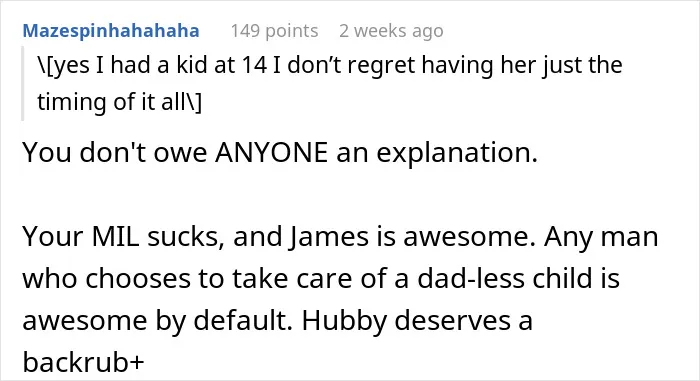Viewport: 700px width, 381px height.
Task: Click the word backrub+ at the end
Action: click(83, 362)
